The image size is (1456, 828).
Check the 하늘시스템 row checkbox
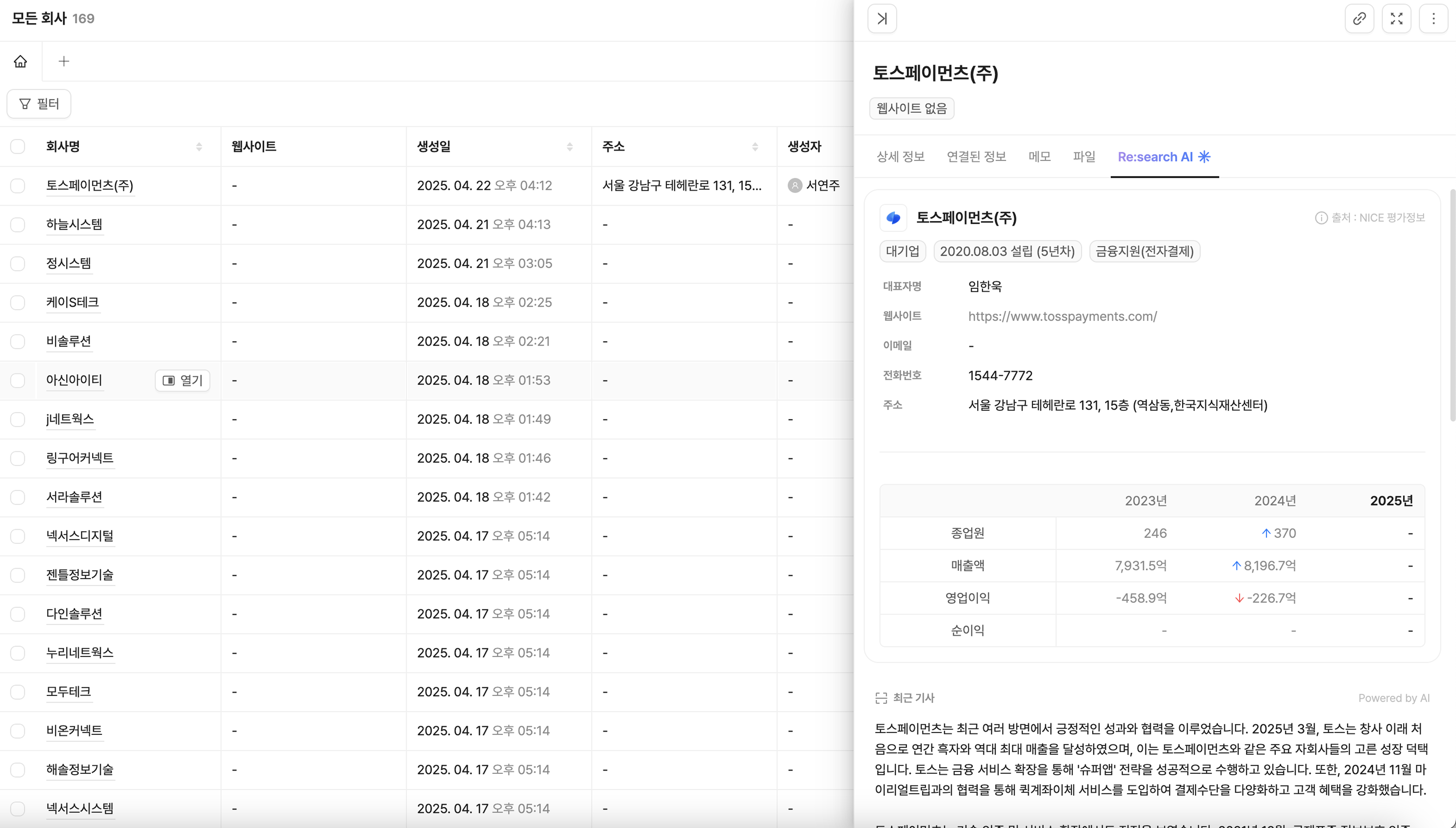click(18, 225)
